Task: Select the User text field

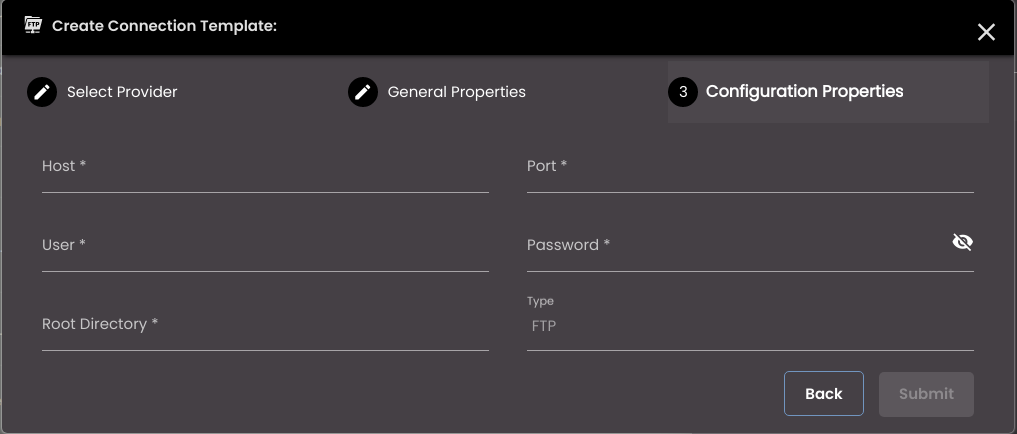Action: click(265, 252)
